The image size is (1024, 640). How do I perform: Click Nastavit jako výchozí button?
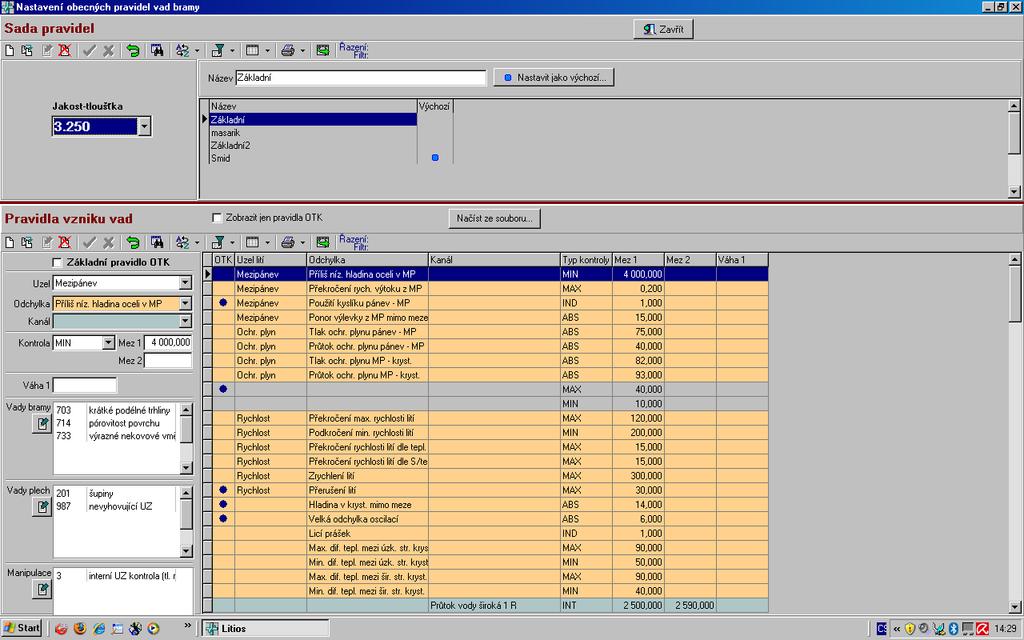click(x=554, y=78)
